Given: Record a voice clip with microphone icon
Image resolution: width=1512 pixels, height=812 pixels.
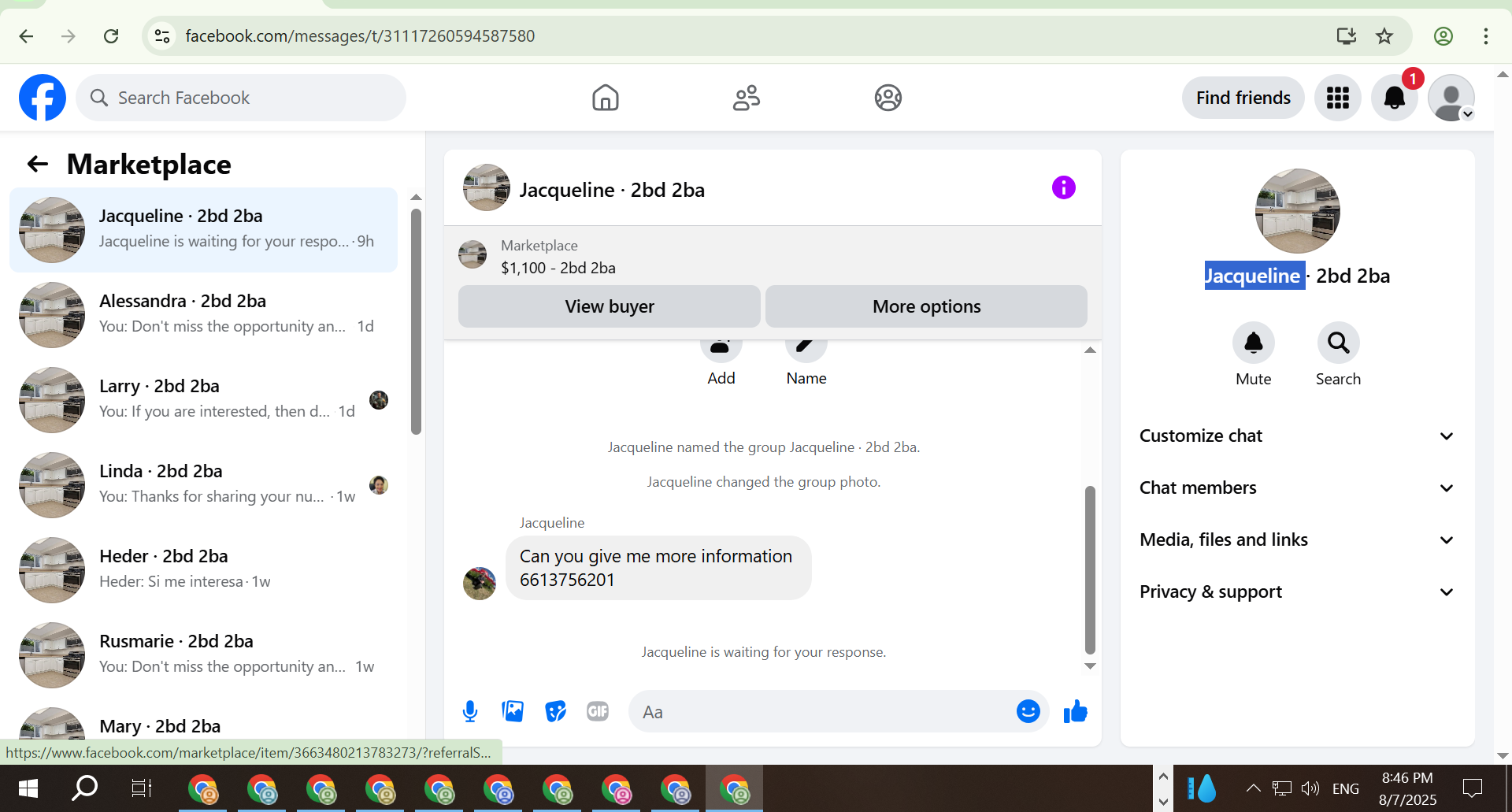Looking at the screenshot, I should tap(470, 712).
